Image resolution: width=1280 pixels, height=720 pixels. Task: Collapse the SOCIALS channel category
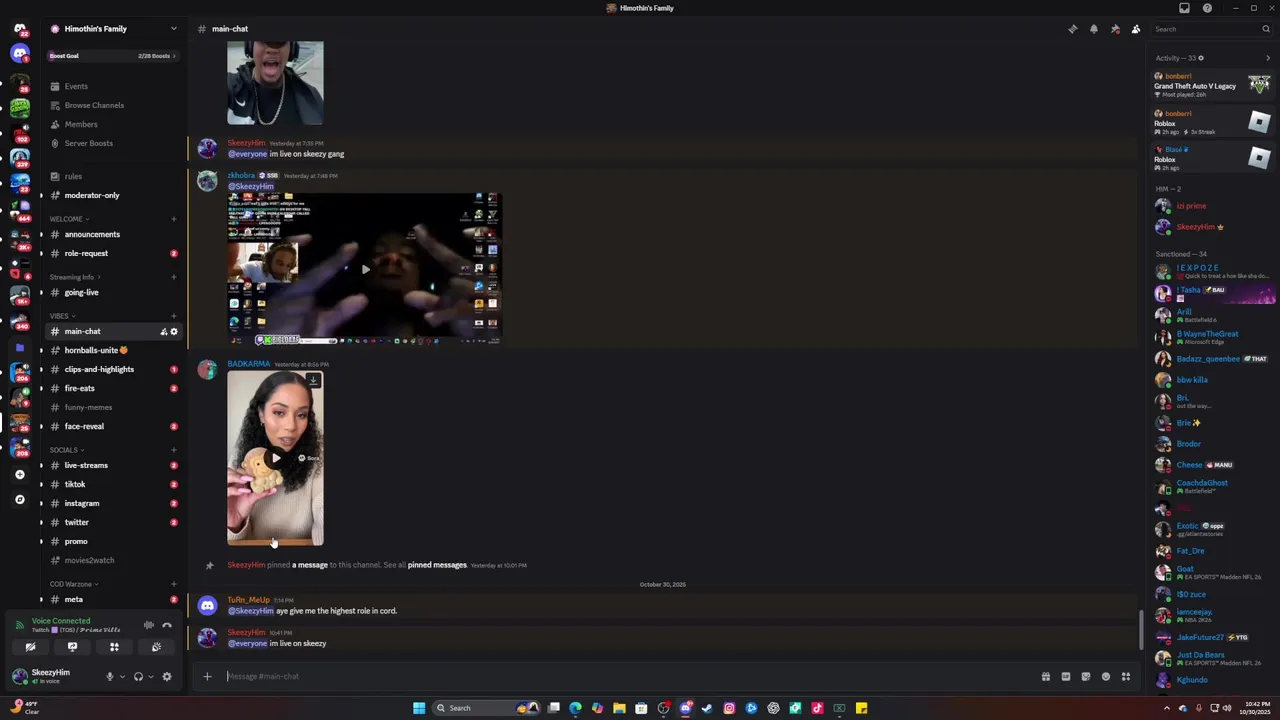[x=66, y=450]
